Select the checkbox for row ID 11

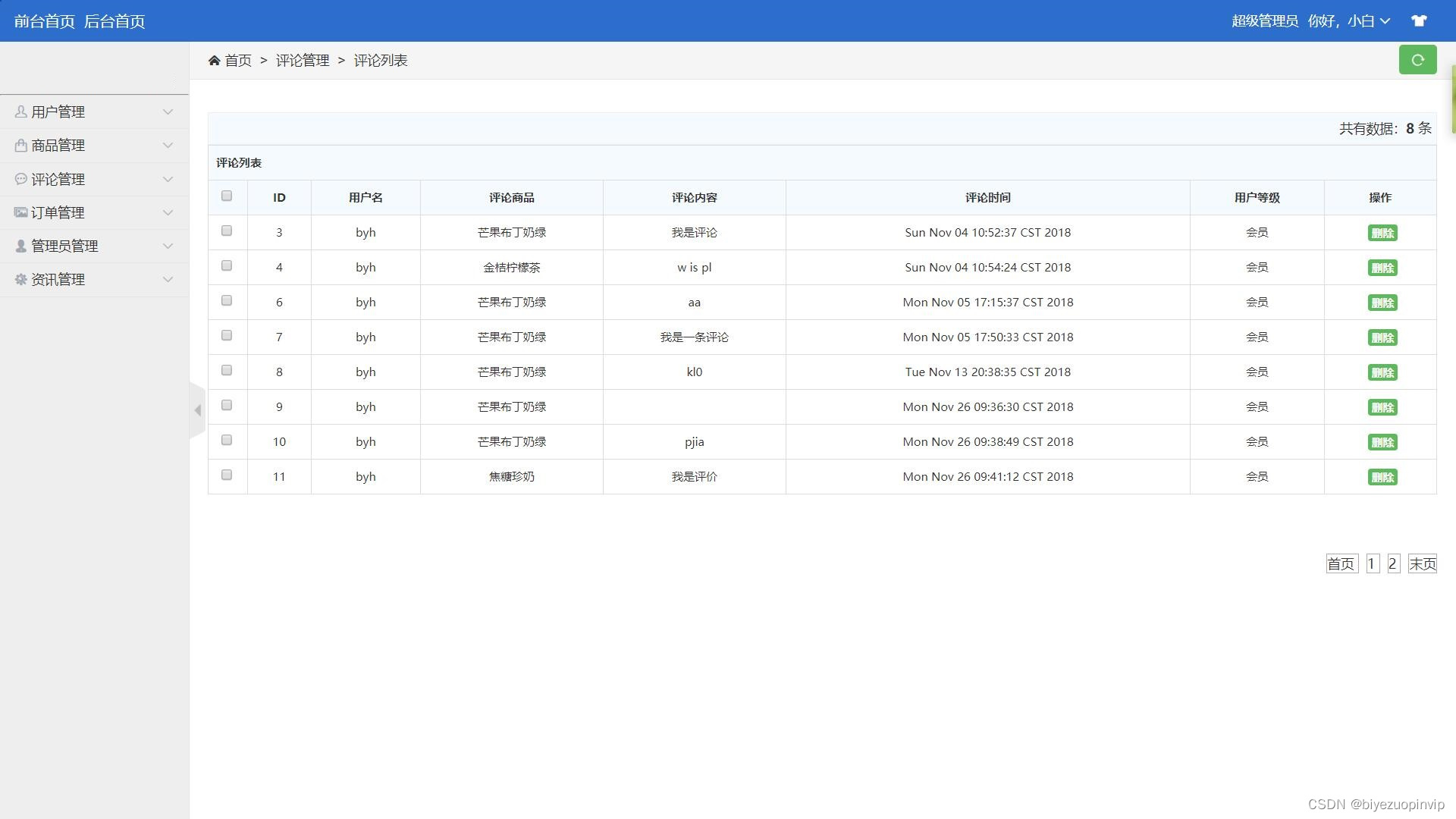[x=227, y=475]
